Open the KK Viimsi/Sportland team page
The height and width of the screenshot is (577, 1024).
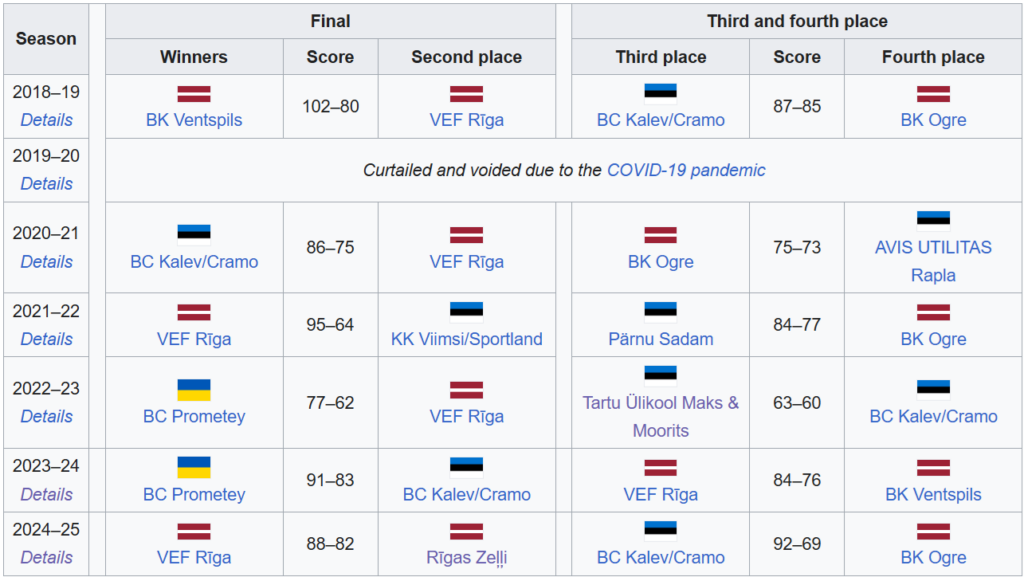(x=466, y=339)
